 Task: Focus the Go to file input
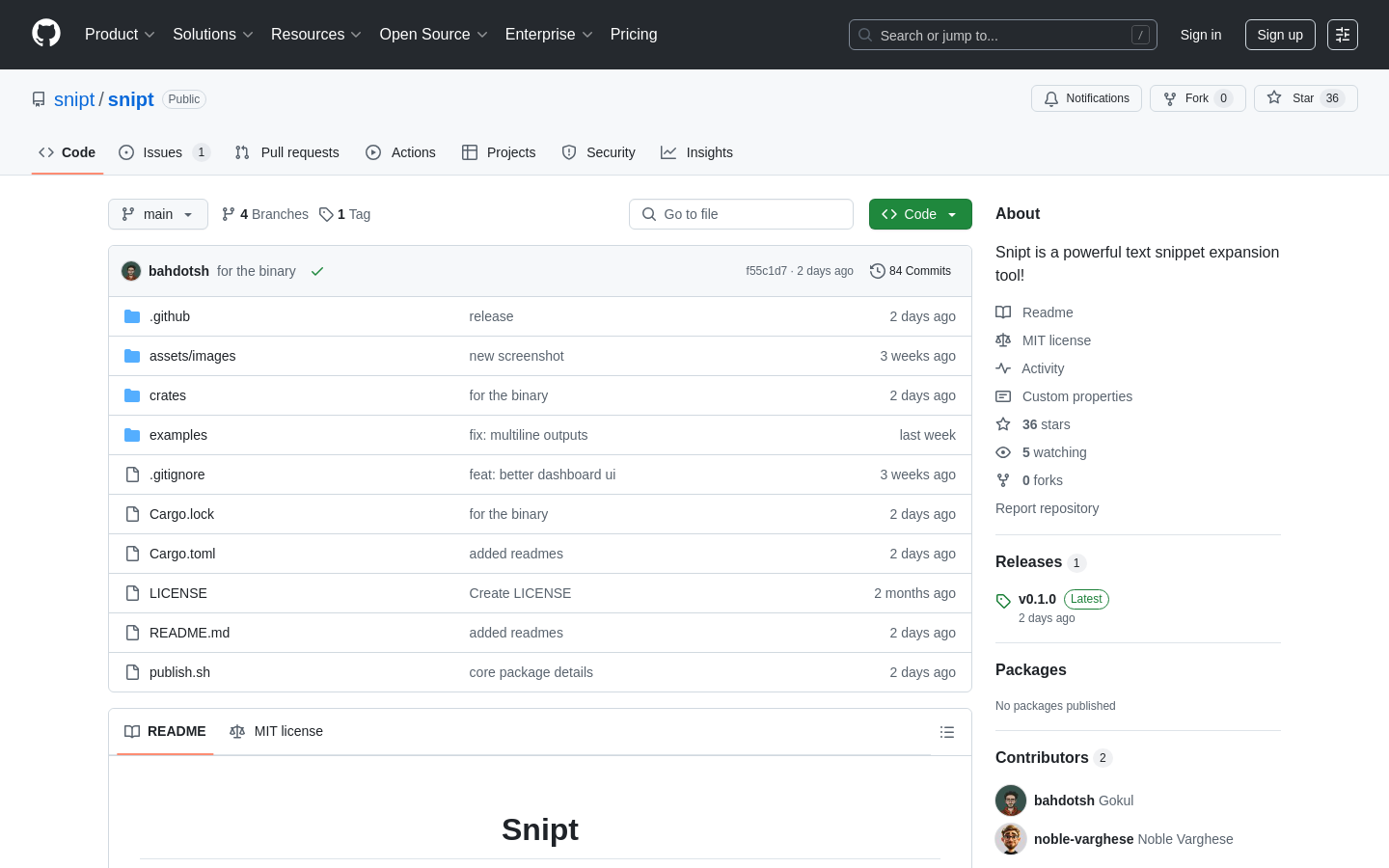[741, 214]
